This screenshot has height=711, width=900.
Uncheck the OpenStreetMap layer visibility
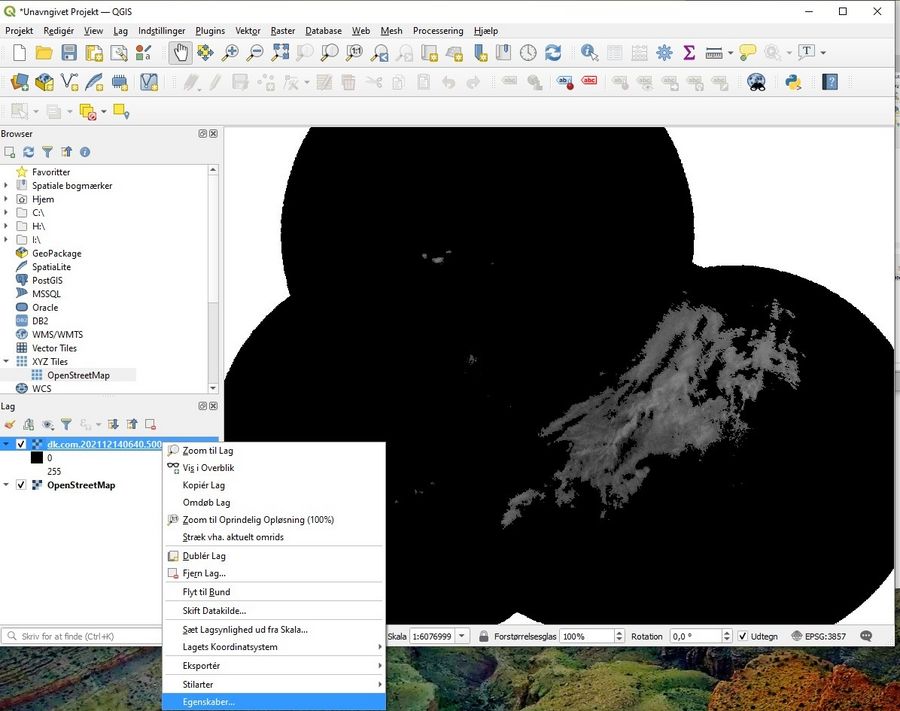21,485
